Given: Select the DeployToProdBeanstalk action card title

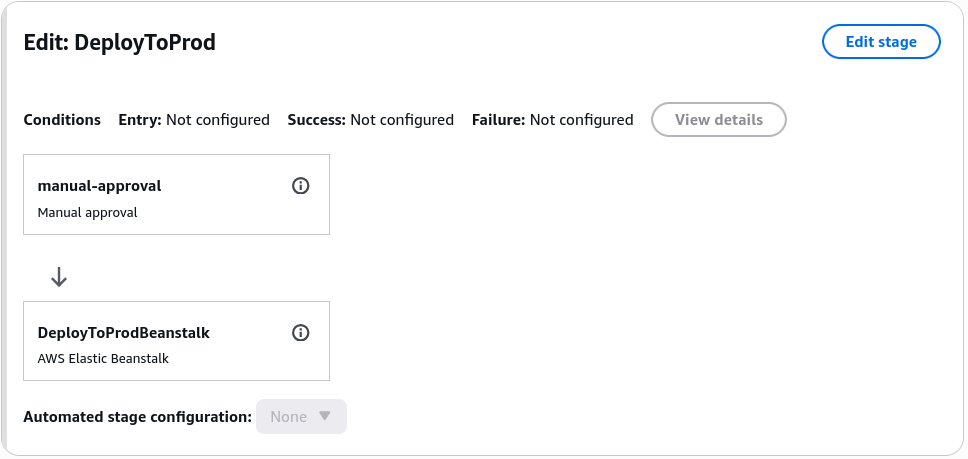Looking at the screenshot, I should pyautogui.click(x=123, y=333).
